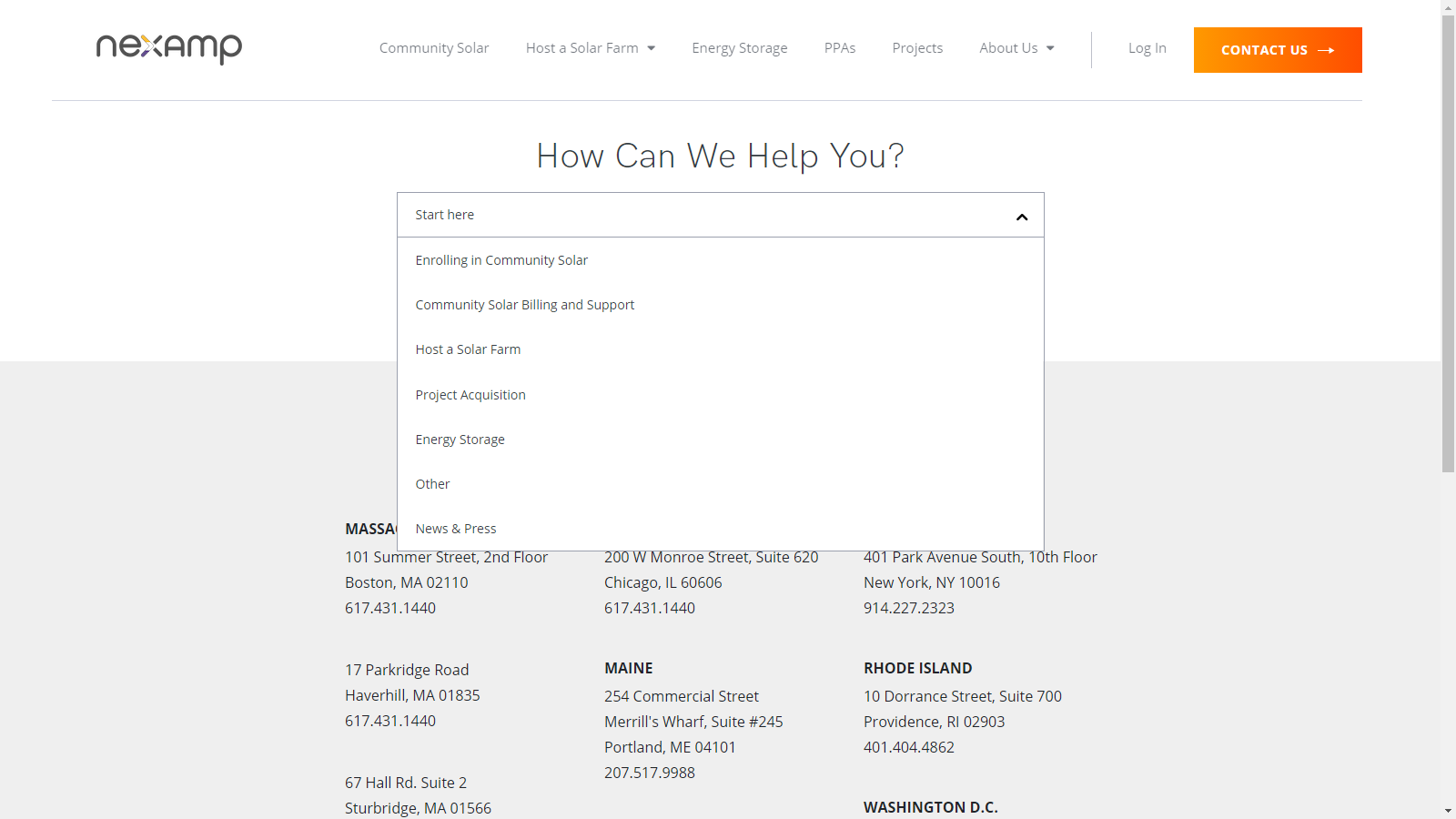Click the 17 Parkridge Road address
1456x819 pixels.
pos(407,670)
